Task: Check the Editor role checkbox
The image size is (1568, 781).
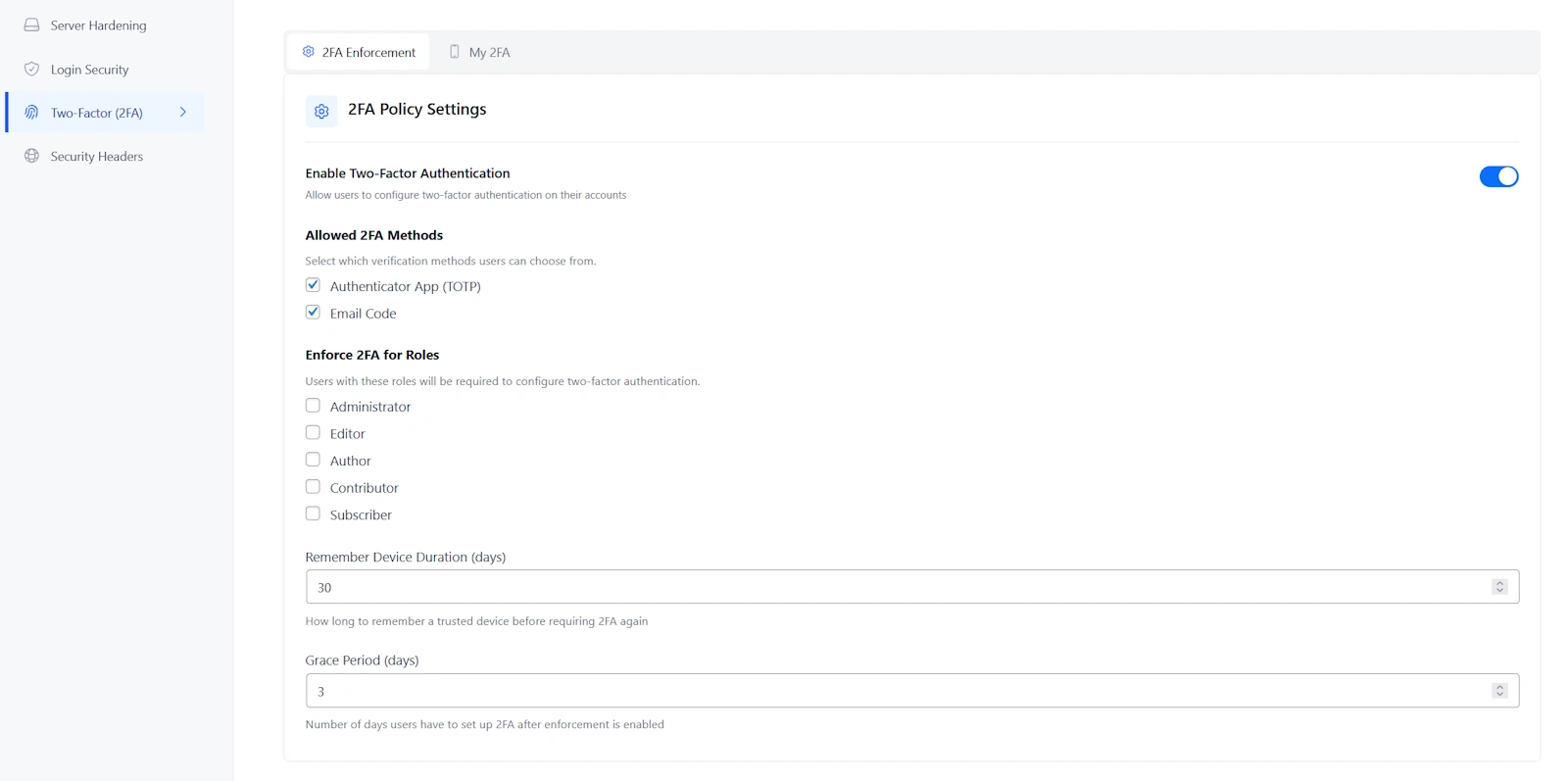Action: 313,433
